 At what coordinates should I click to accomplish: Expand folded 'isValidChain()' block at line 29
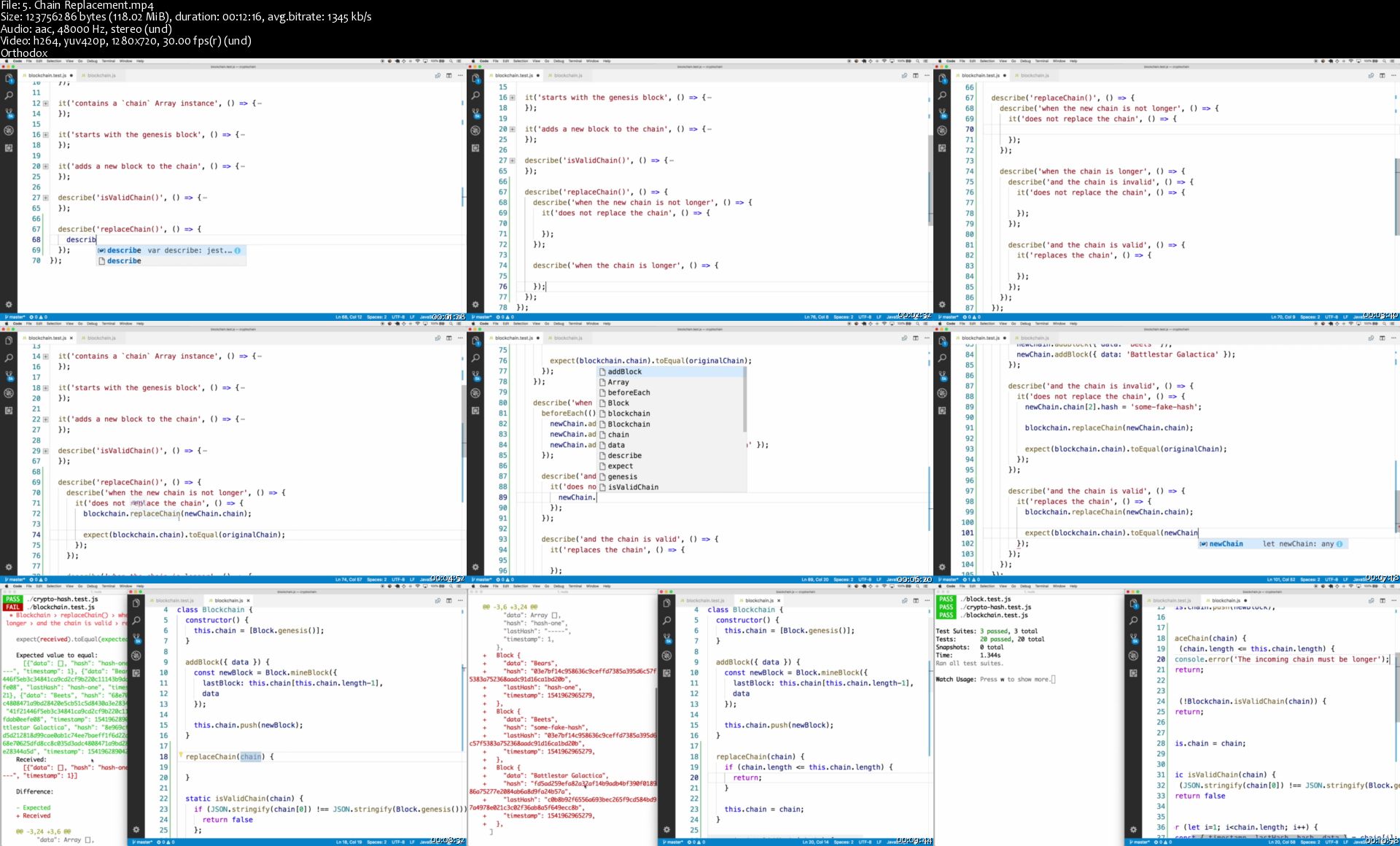[45, 451]
